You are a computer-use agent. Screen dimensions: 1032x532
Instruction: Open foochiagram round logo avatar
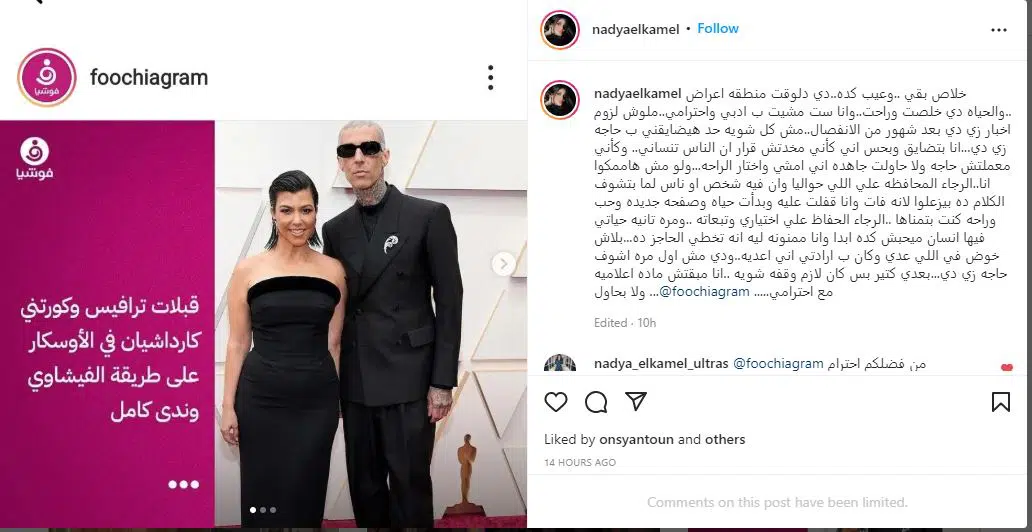click(x=47, y=77)
